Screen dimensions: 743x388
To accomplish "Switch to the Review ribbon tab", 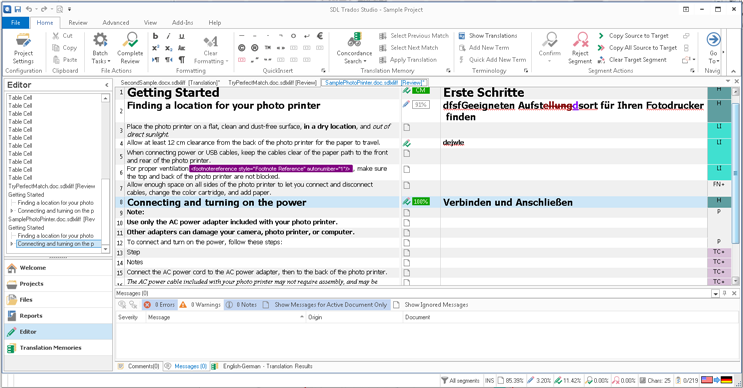I will point(78,22).
